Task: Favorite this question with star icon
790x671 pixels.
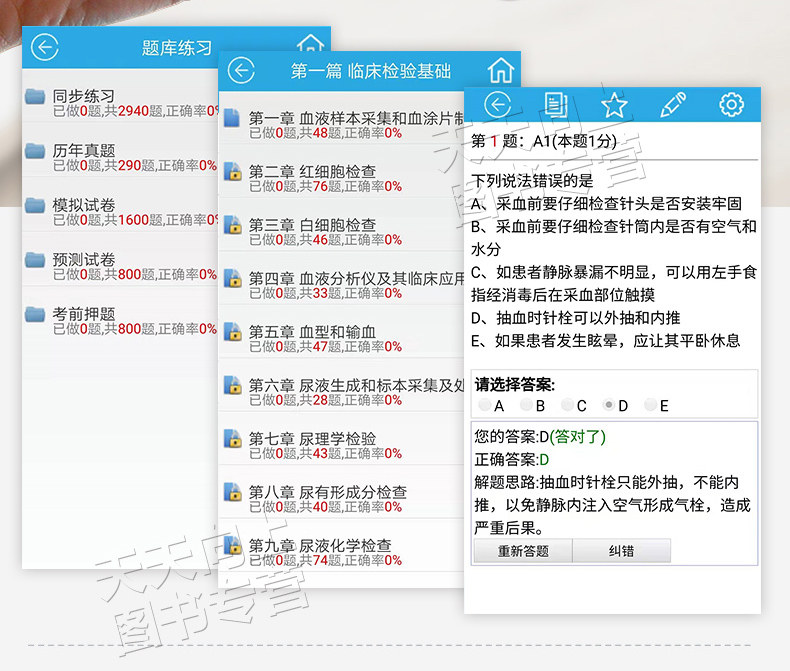Action: coord(614,105)
